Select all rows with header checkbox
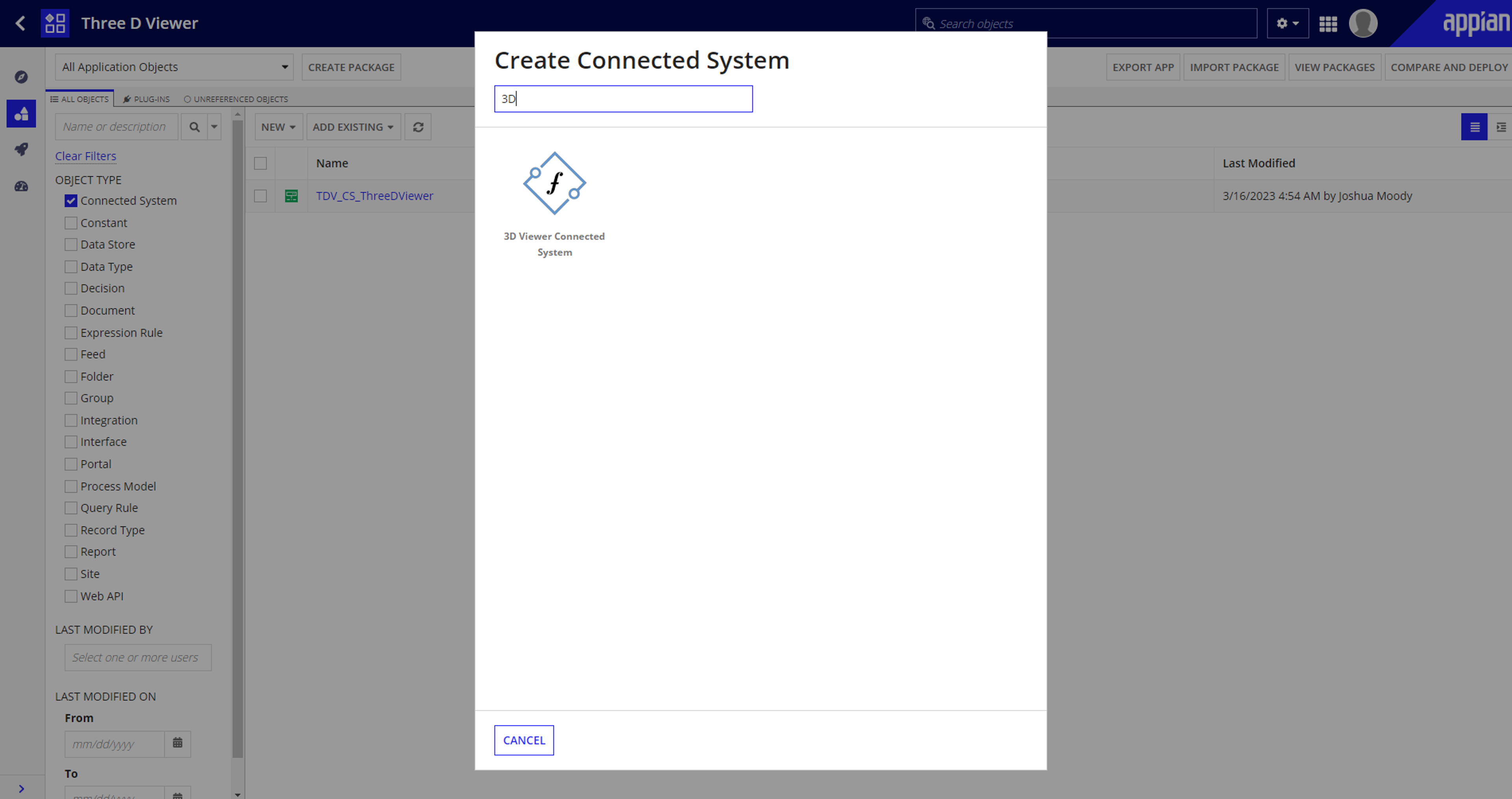The image size is (1512, 799). 260,163
